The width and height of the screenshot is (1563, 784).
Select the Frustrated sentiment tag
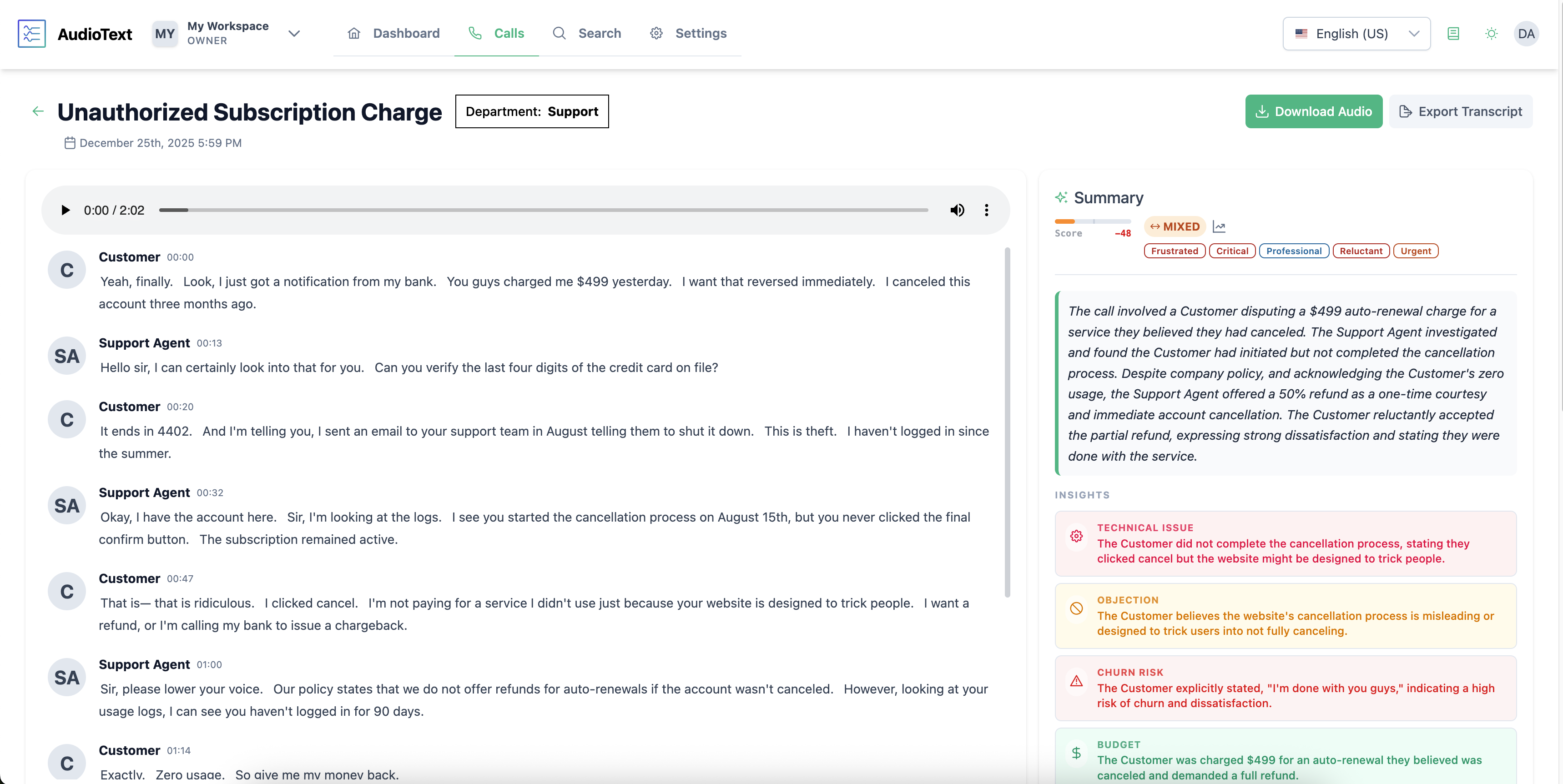(1174, 251)
